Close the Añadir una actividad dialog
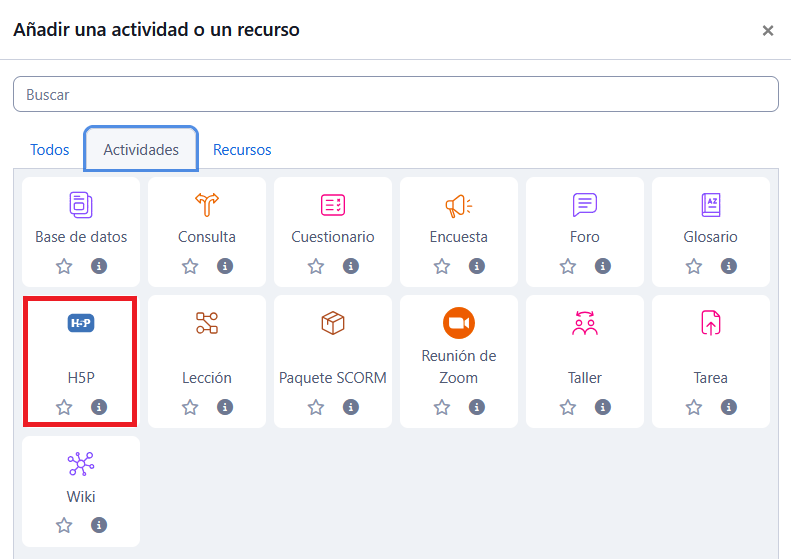 pyautogui.click(x=768, y=31)
